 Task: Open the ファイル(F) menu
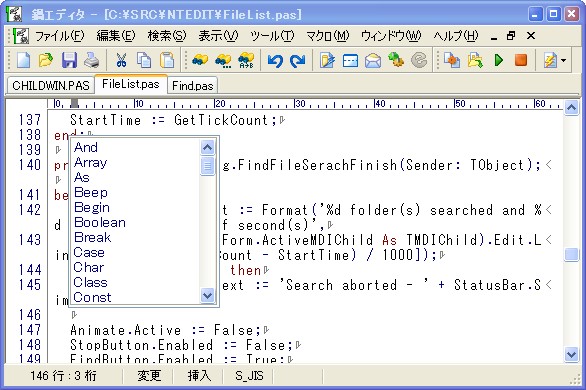59,36
